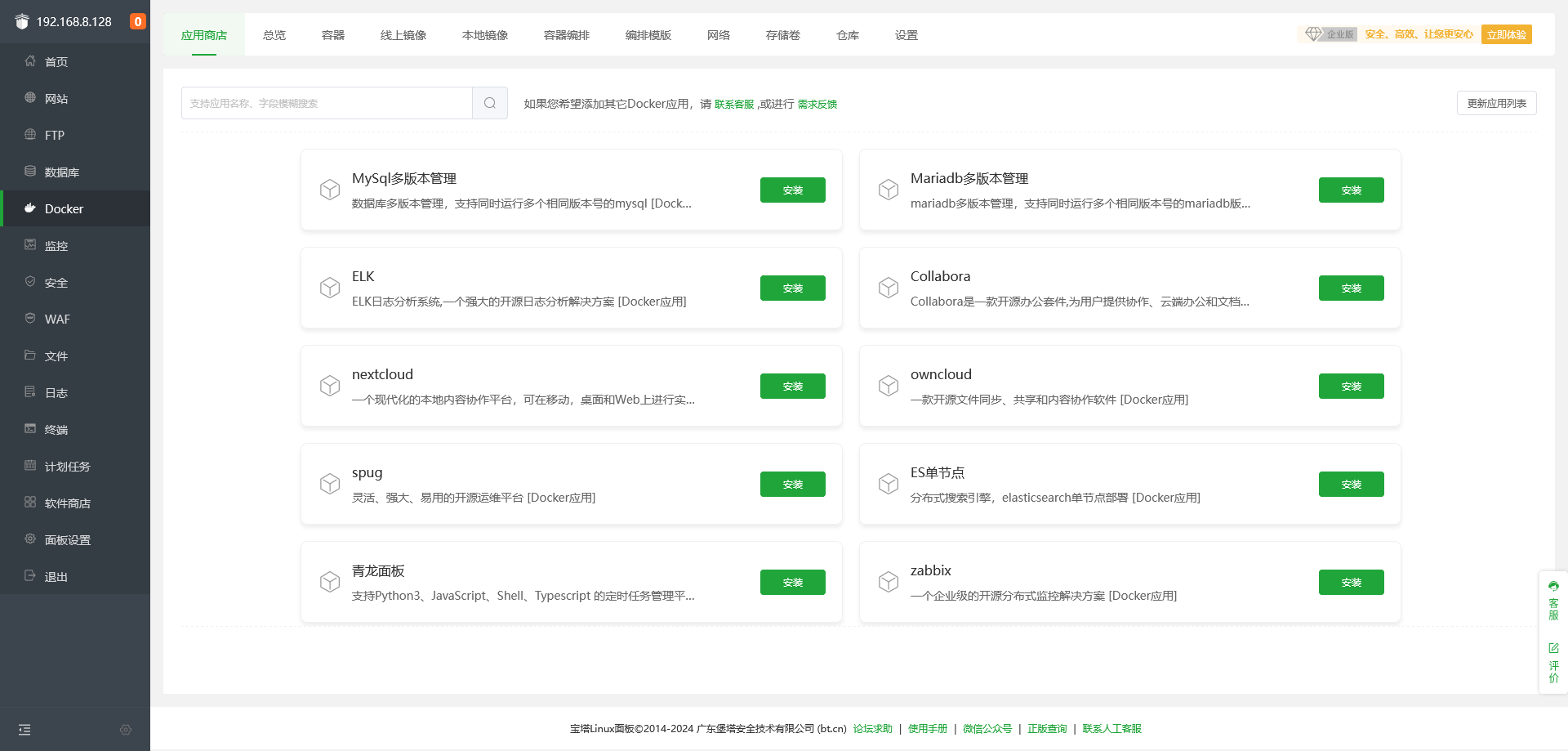1568x751 pixels.
Task: Click the shield icon beside 安全
Action: [x=30, y=282]
